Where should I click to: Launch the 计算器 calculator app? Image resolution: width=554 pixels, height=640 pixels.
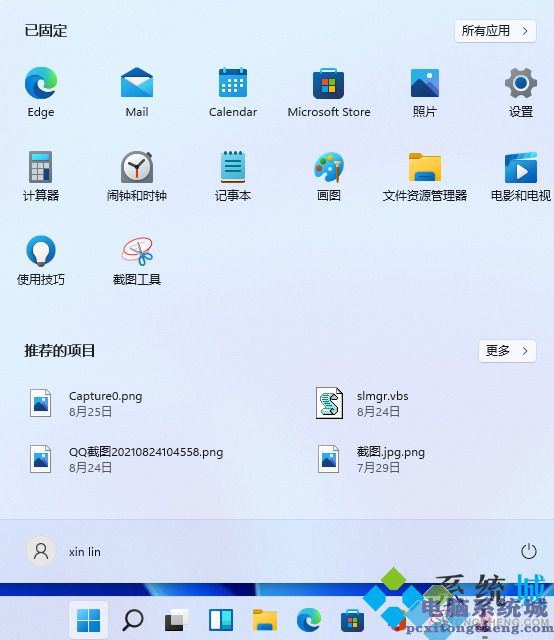coord(41,176)
